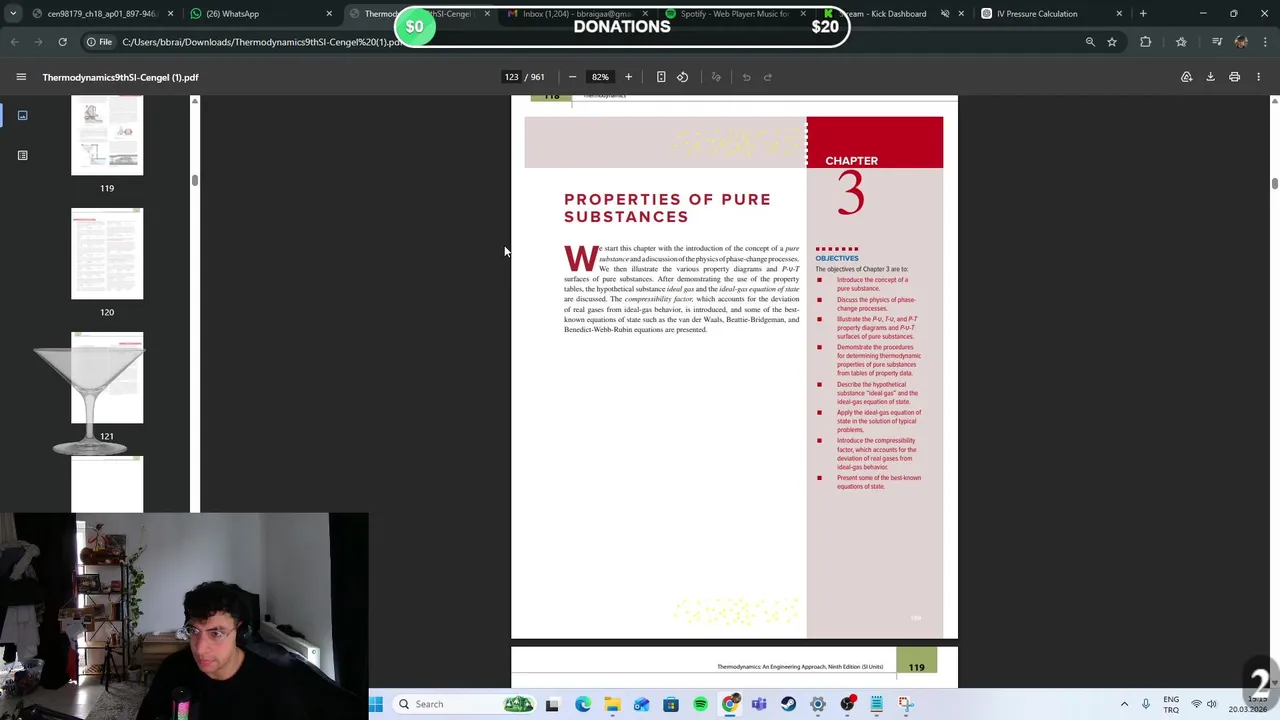
Task: Click the OBJECTIVES heading in the sidebar box
Action: [x=836, y=258]
